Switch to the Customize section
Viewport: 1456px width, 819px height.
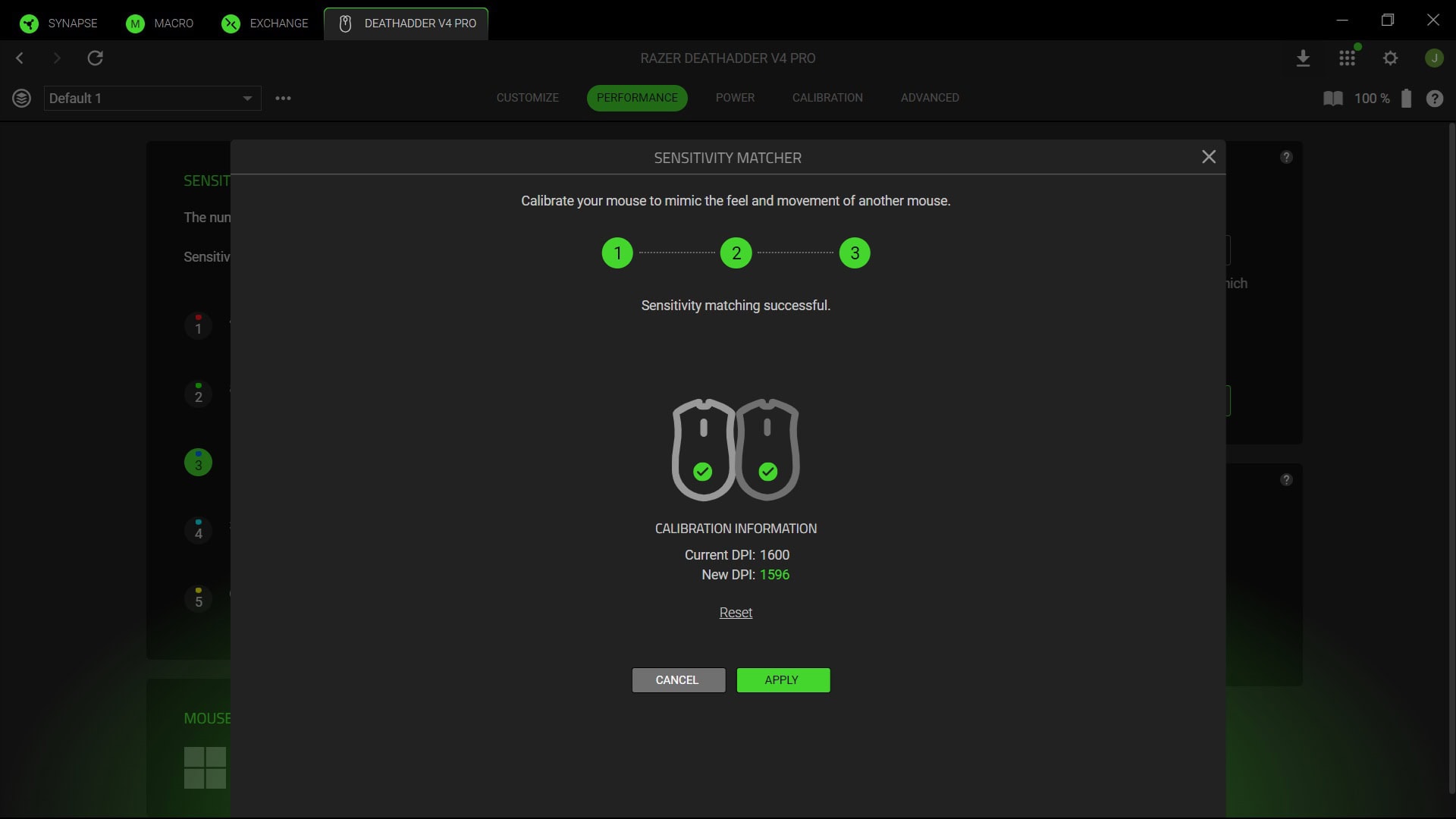(x=527, y=98)
